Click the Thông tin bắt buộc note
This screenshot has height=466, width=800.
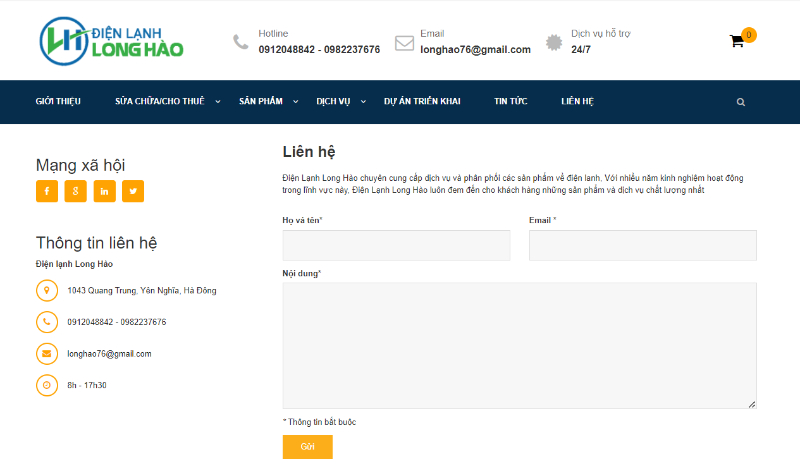pos(319,422)
